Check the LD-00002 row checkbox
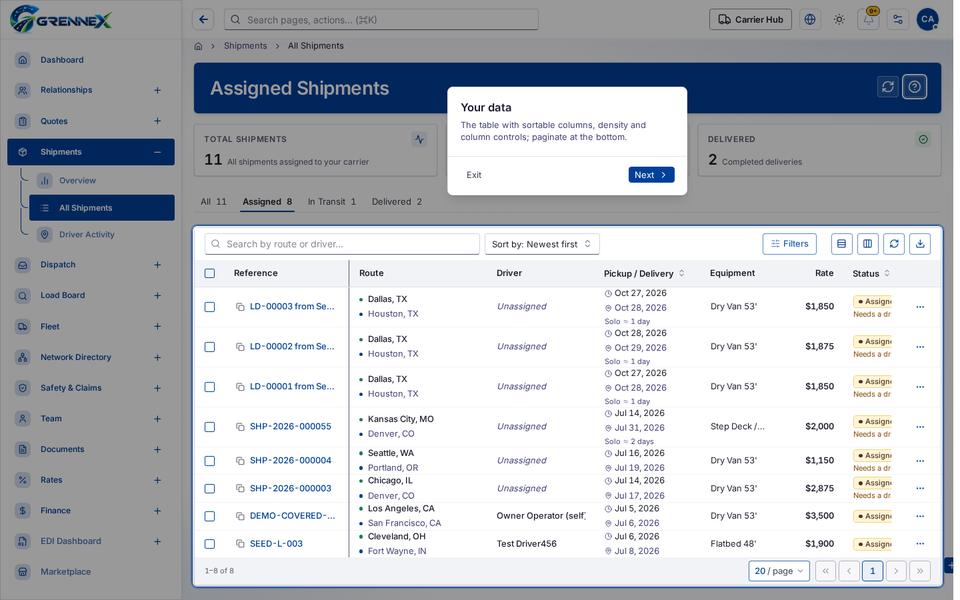Viewport: 960px width, 600px height. tap(209, 347)
